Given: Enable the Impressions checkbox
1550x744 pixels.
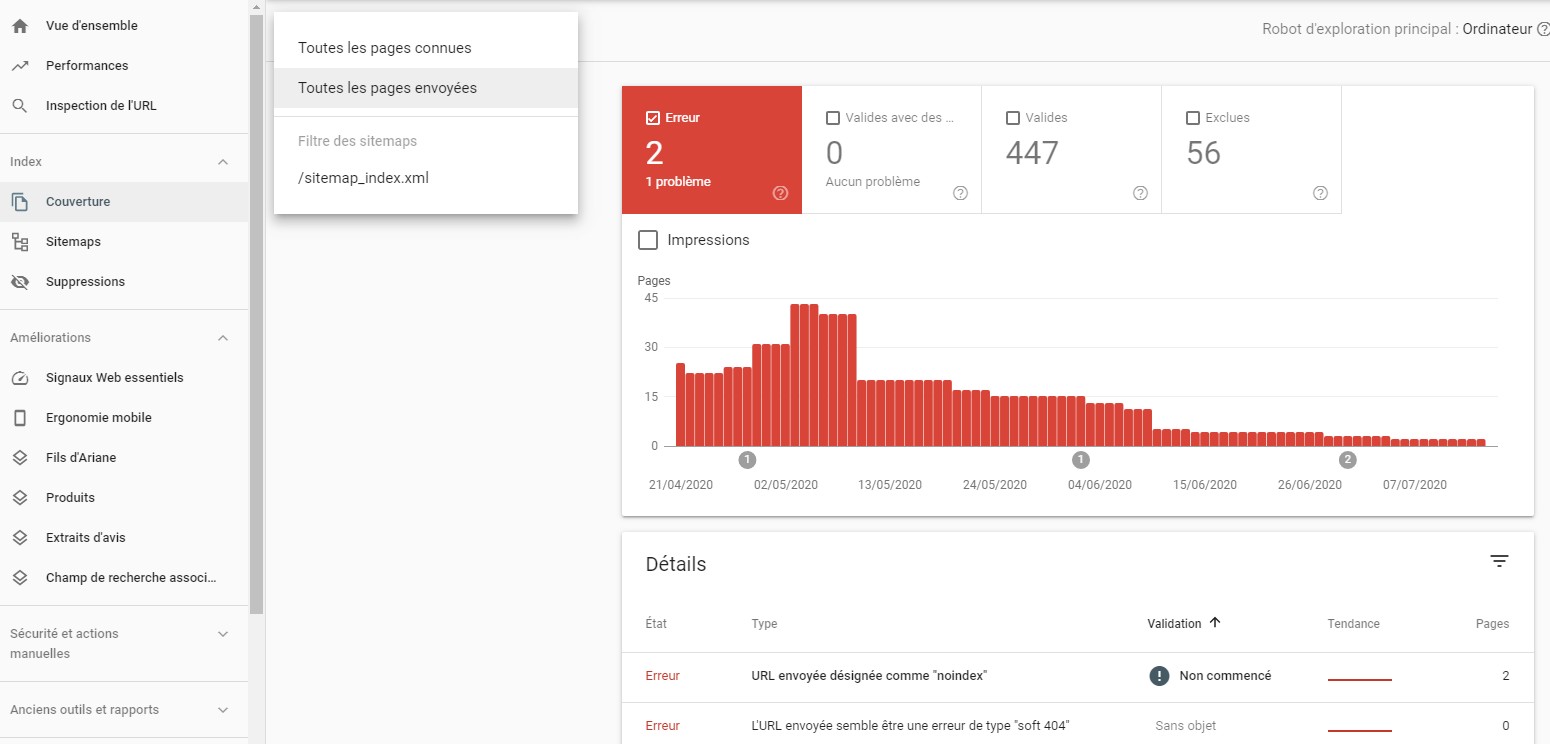Looking at the screenshot, I should (x=648, y=240).
